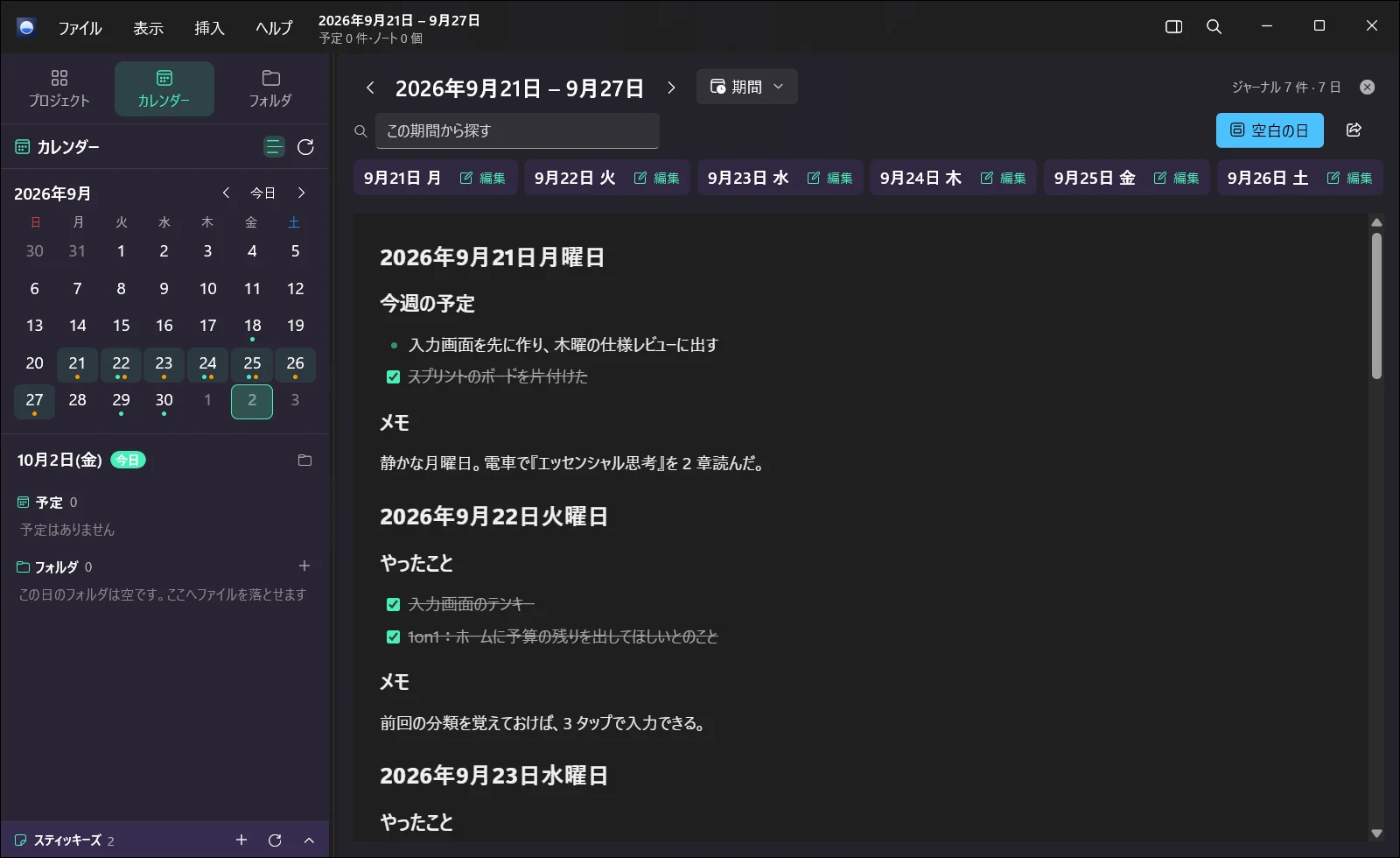Click the カレンダー panel header icon

23,147
